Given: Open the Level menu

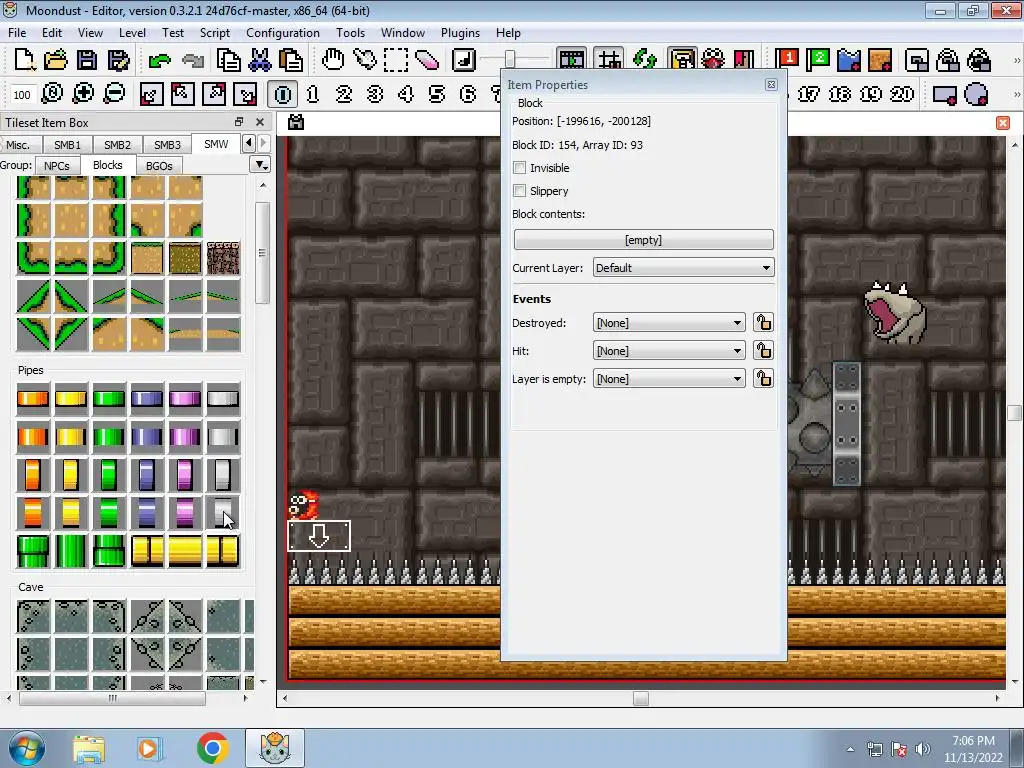Looking at the screenshot, I should tap(132, 33).
